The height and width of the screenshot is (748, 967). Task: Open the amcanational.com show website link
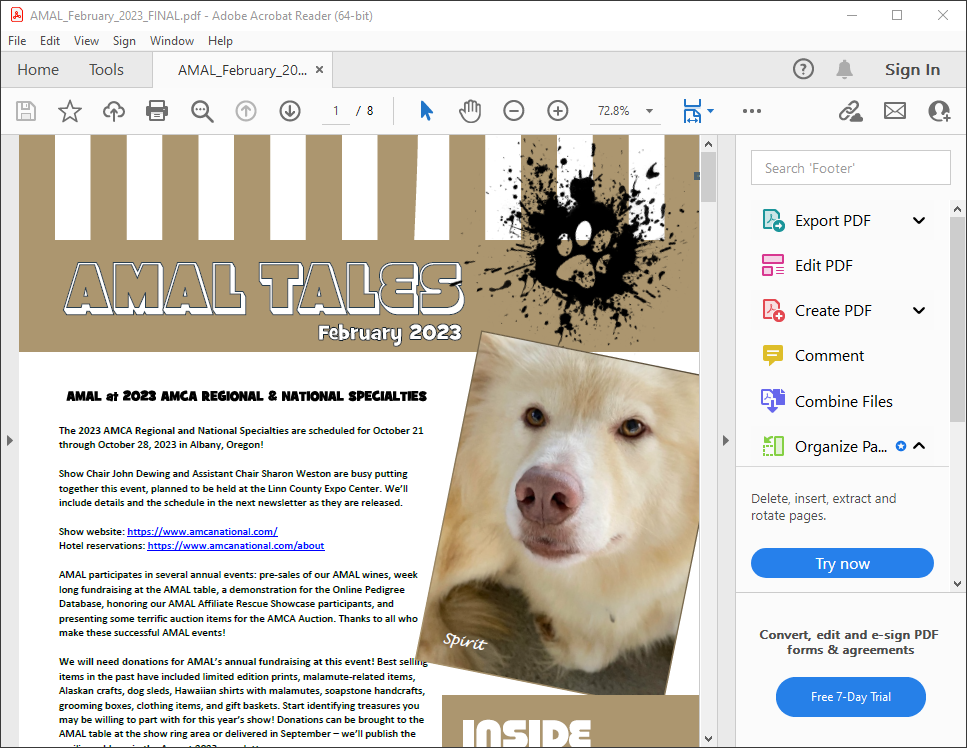(202, 532)
